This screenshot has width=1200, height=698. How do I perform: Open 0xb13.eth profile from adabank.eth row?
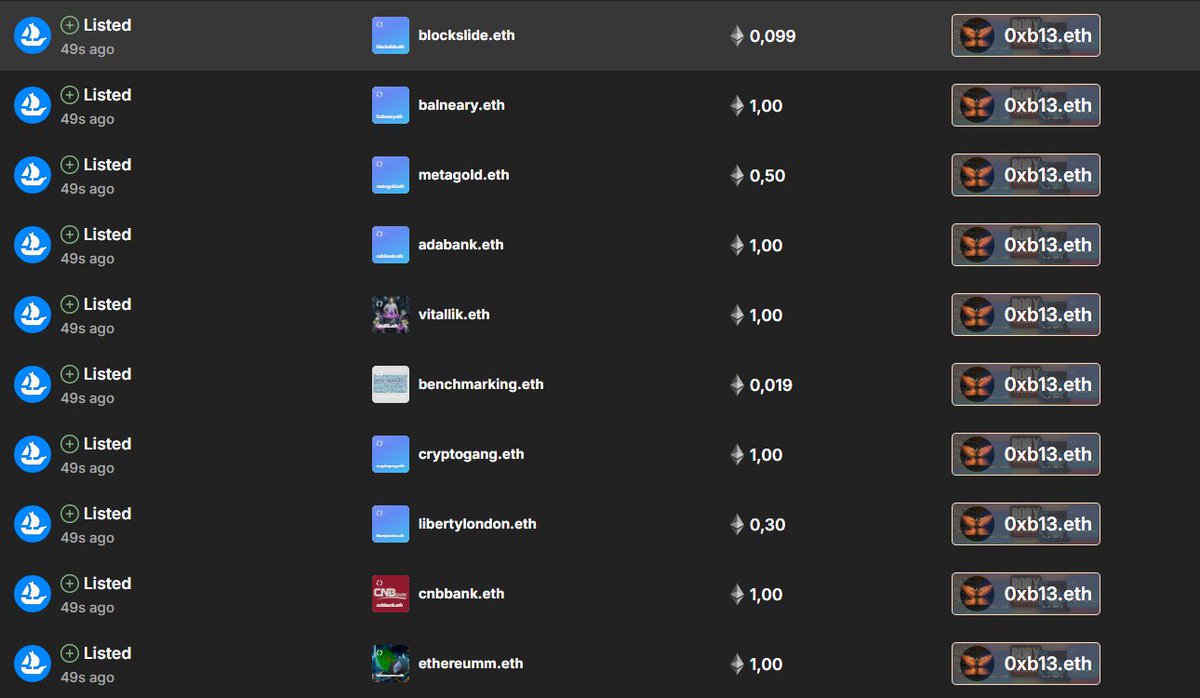click(x=1026, y=245)
